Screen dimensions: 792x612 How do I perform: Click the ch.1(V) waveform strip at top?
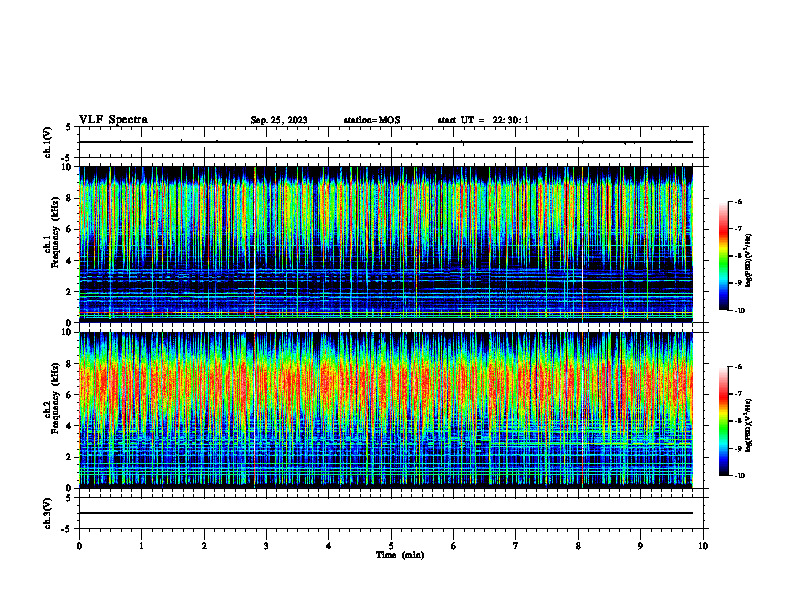coord(391,142)
